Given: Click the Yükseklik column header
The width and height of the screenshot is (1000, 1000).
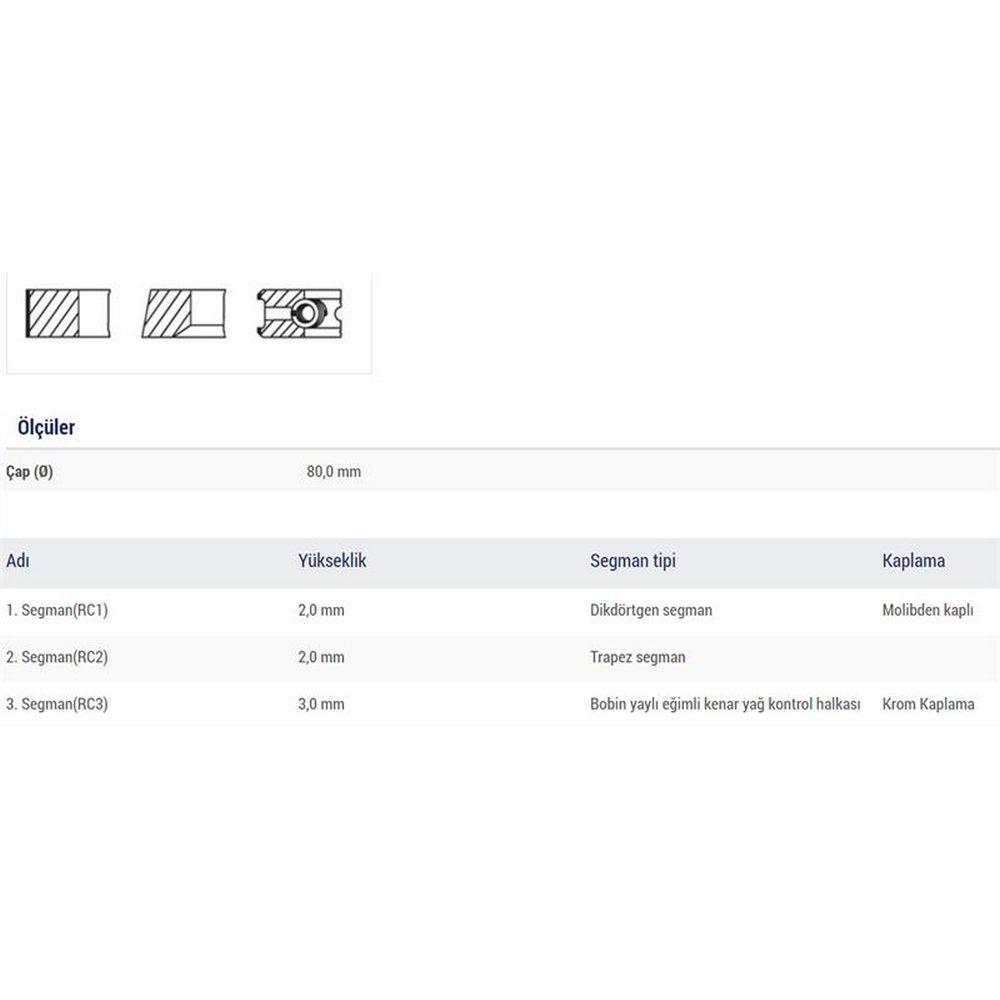Looking at the screenshot, I should [x=332, y=561].
